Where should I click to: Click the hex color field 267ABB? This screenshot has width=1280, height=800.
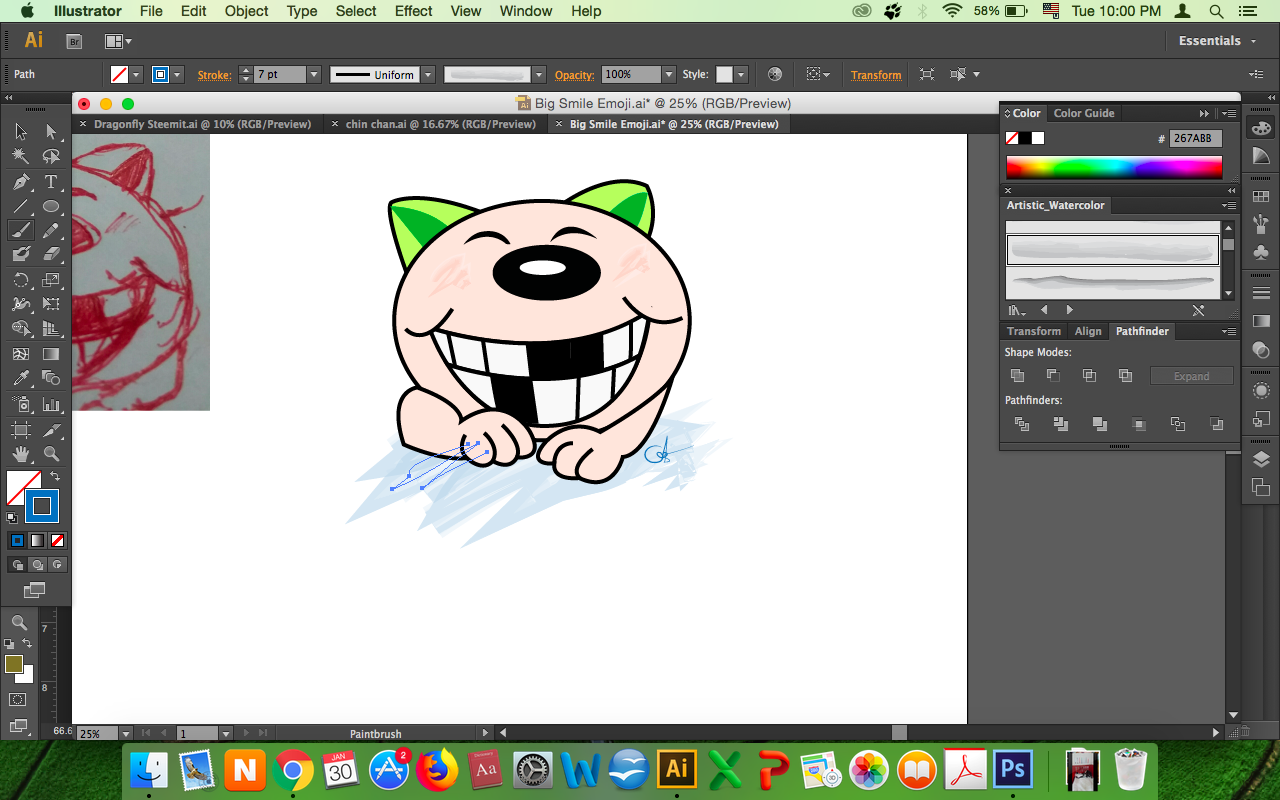point(1195,139)
